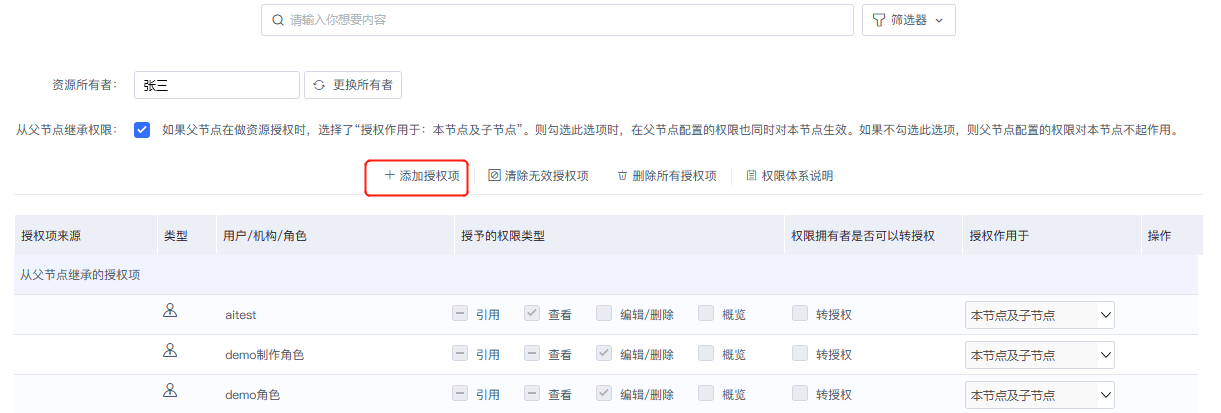This screenshot has height=413, width=1221.
Task: Toggle 编辑/删除 in demo制作角色 row
Action: click(x=604, y=354)
